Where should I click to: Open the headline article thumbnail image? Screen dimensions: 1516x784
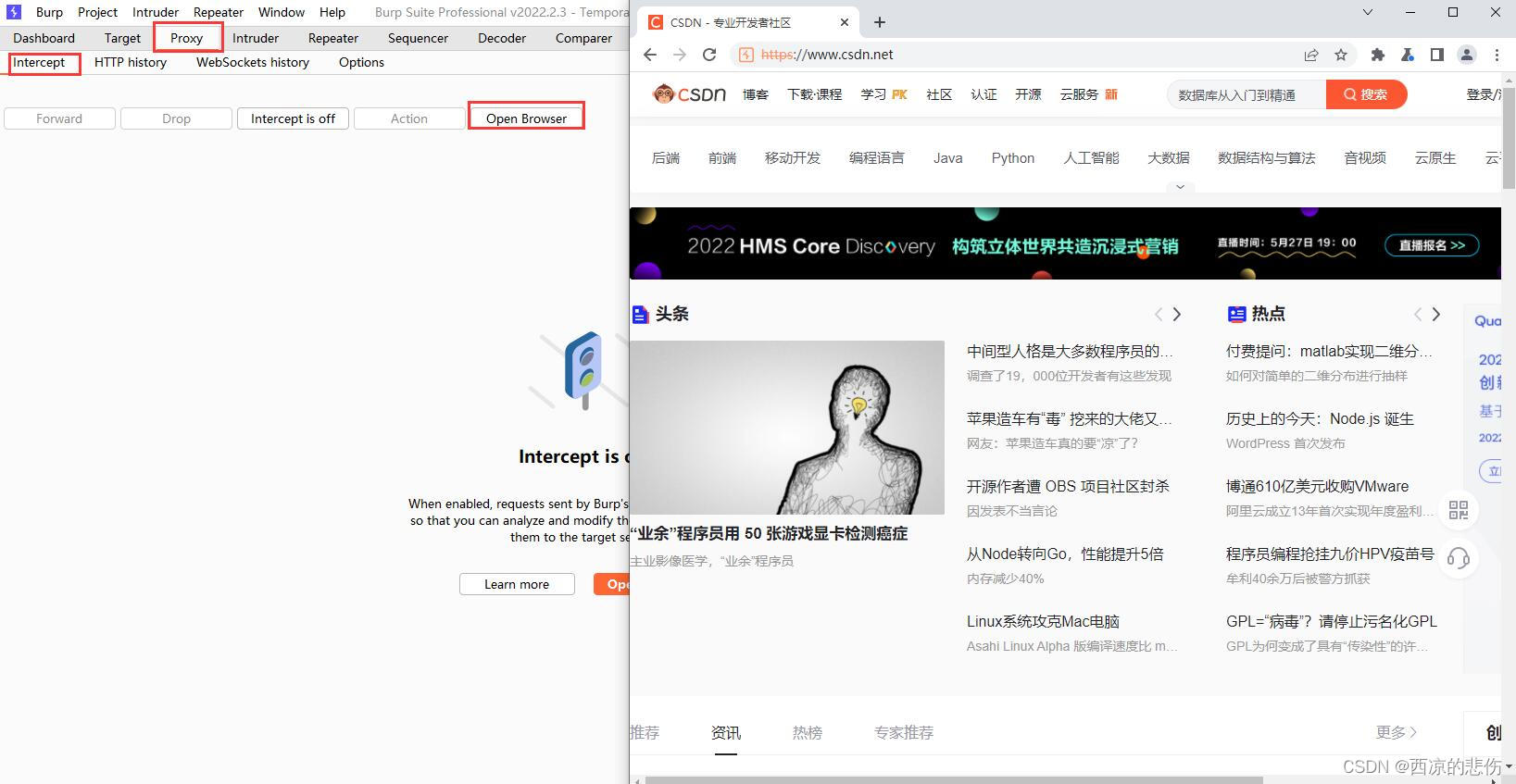coord(787,428)
